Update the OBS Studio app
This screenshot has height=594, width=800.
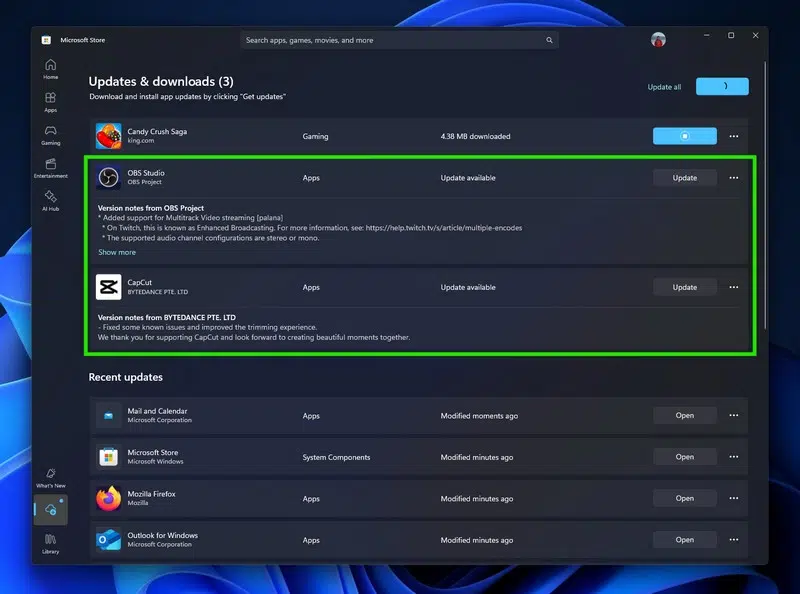(x=685, y=177)
